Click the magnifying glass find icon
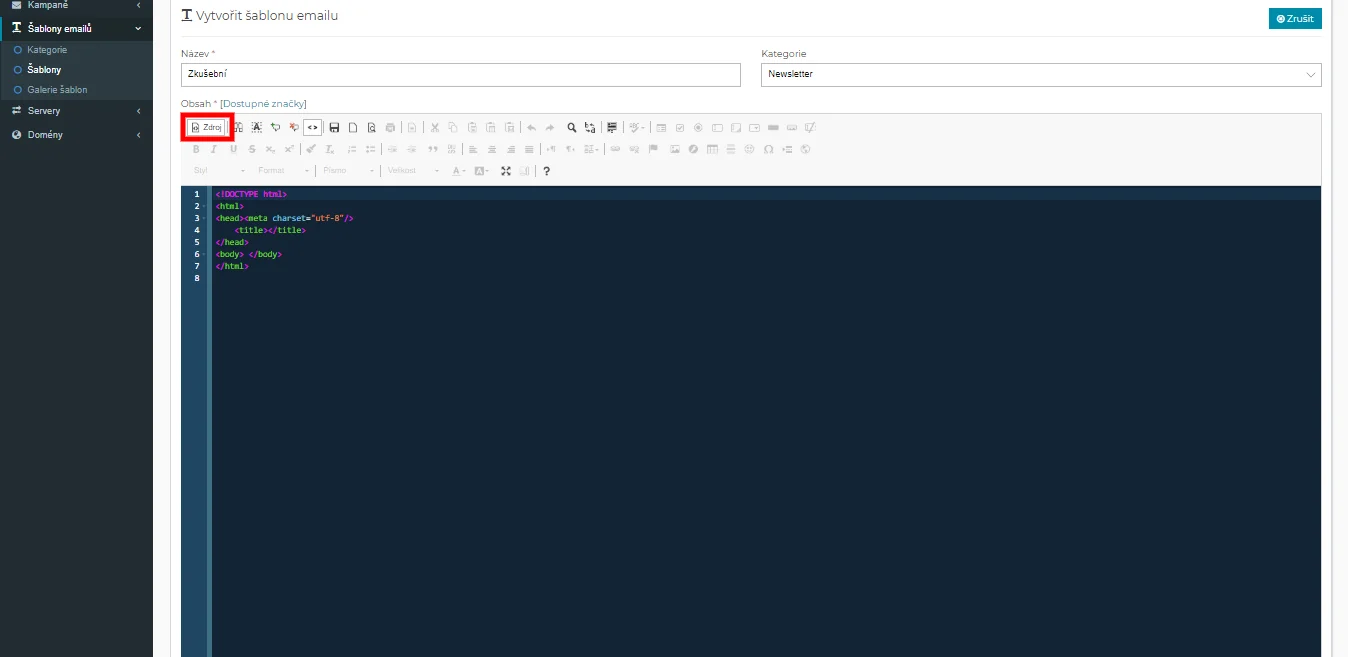 click(572, 127)
